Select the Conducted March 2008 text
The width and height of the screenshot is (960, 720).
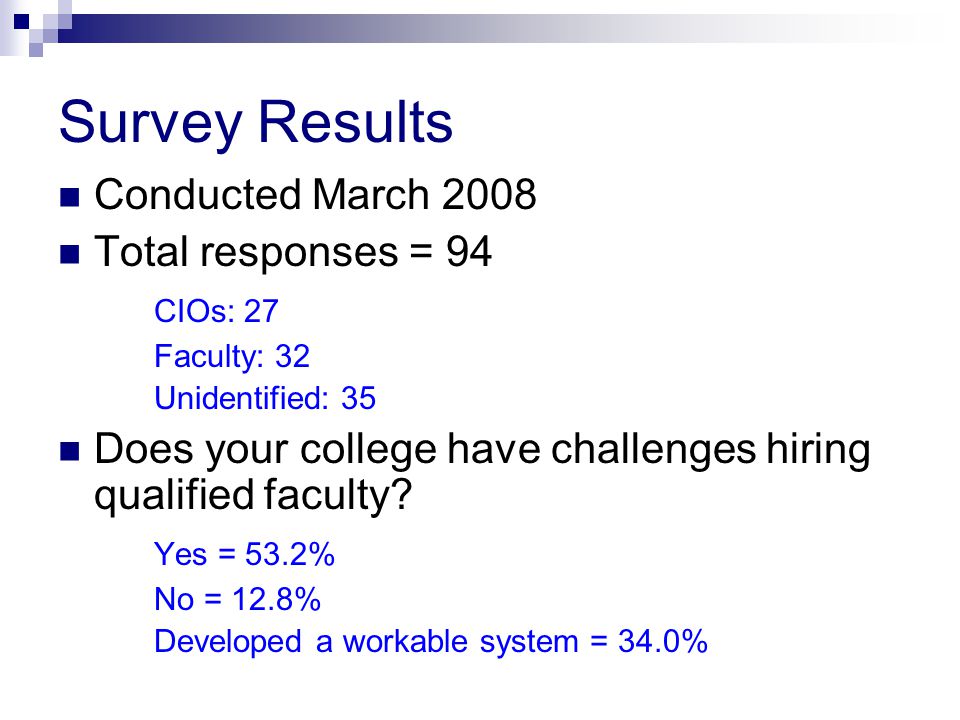pyautogui.click(x=315, y=195)
